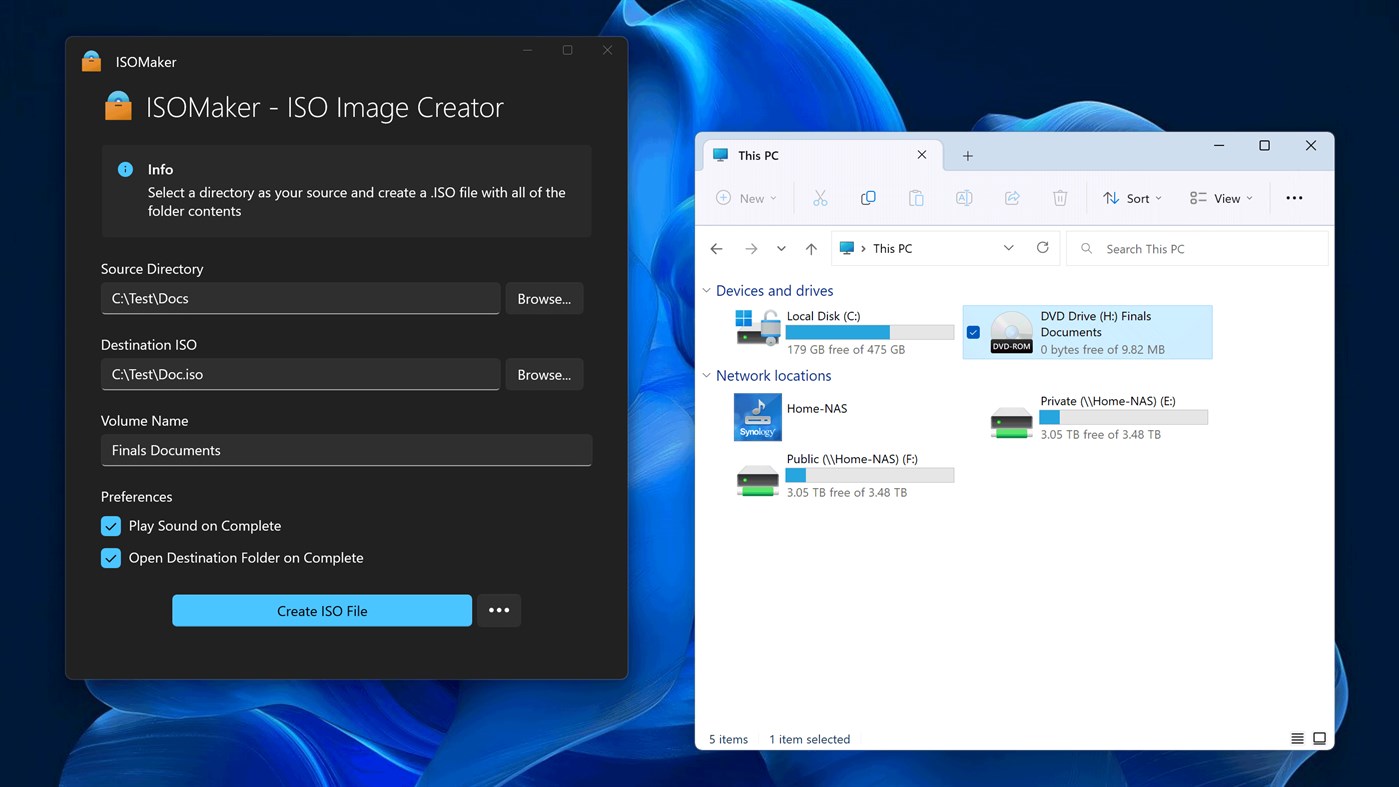This screenshot has height=787, width=1399.
Task: Open the View dropdown menu
Action: pos(1221,197)
